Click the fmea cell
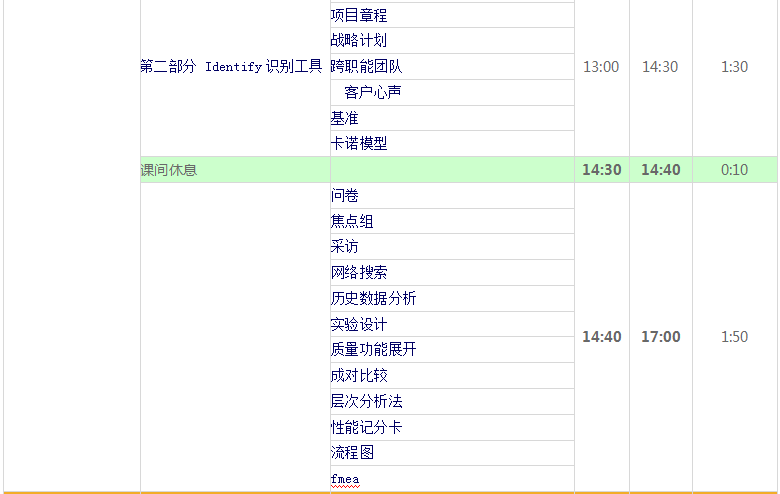The image size is (780, 494). point(452,479)
